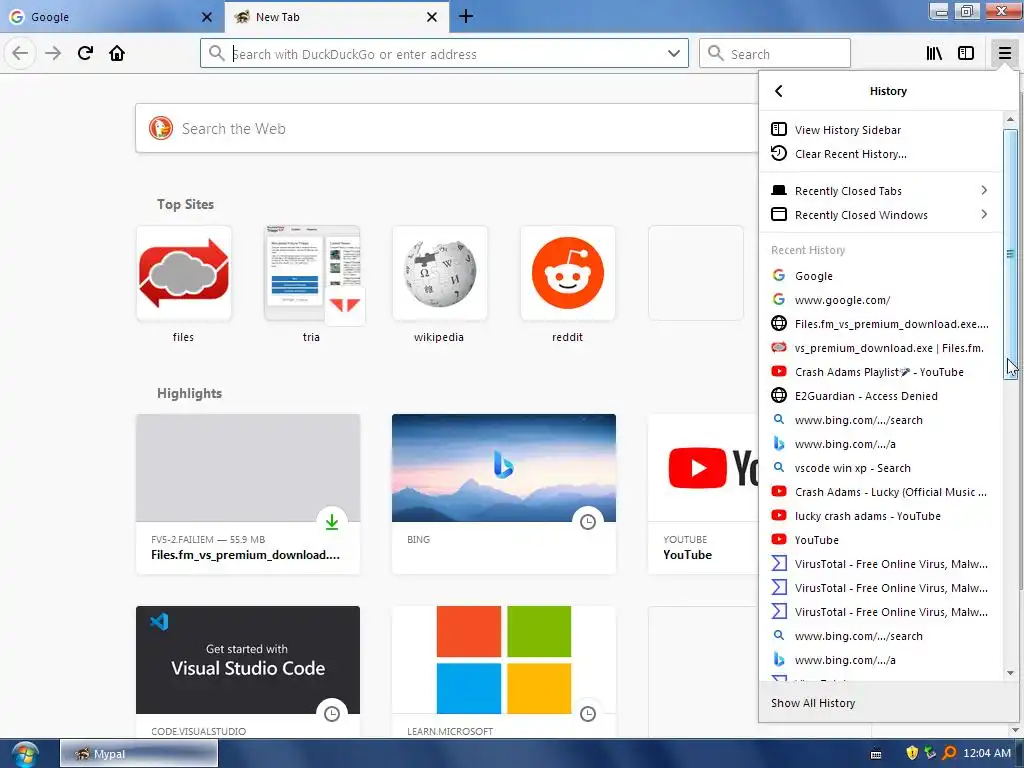This screenshot has height=768, width=1024.
Task: Open the Visual Studio Code highlight card
Action: [x=248, y=672]
